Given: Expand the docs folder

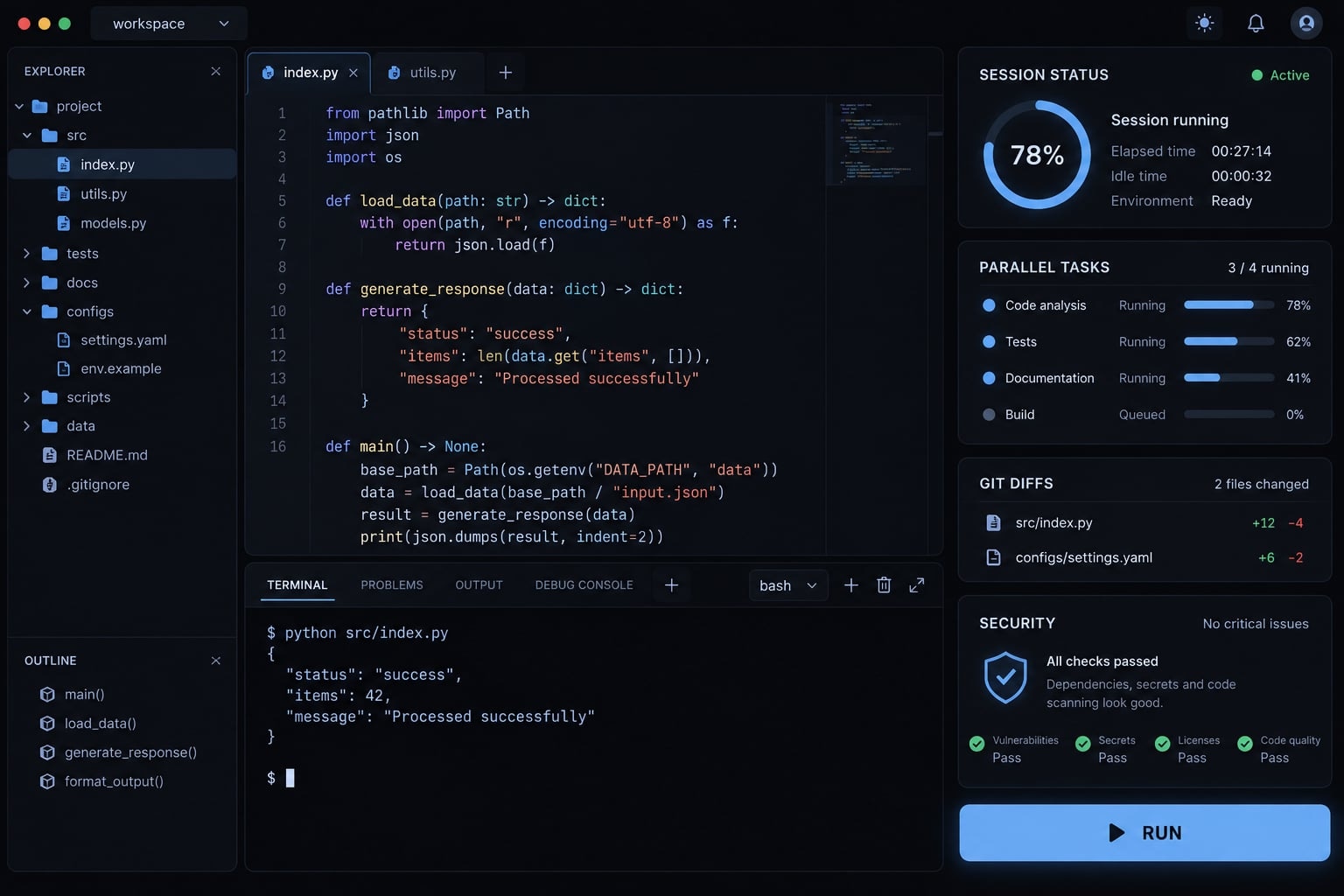Looking at the screenshot, I should [x=27, y=283].
